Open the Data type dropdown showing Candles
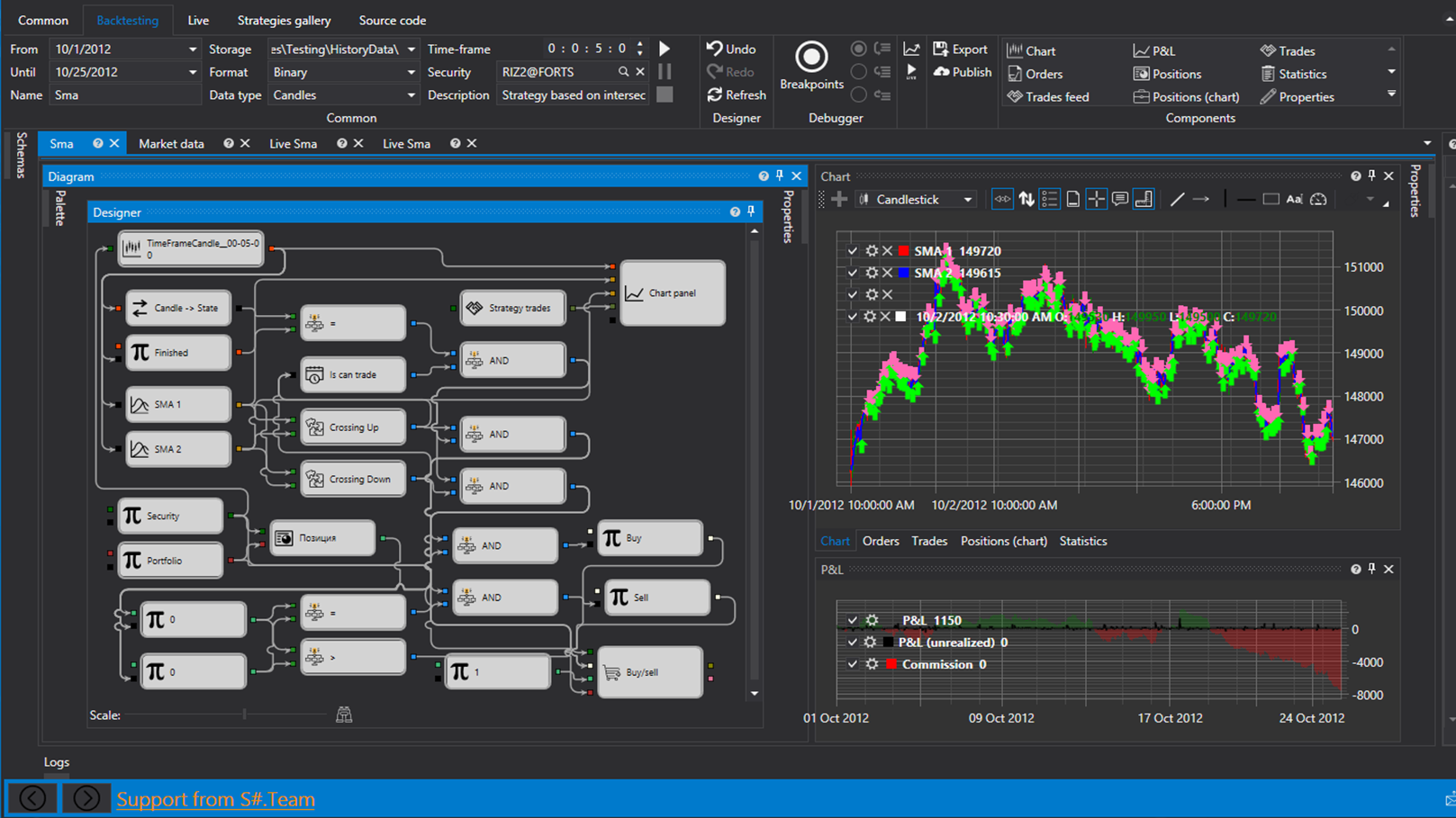 pos(411,94)
